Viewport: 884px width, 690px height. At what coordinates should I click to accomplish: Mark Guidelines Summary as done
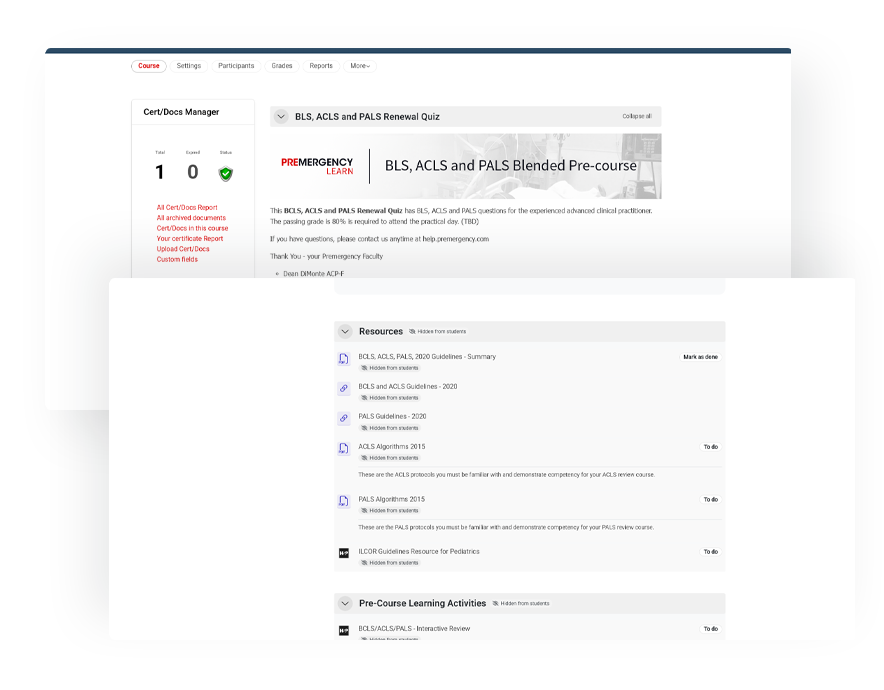(700, 357)
